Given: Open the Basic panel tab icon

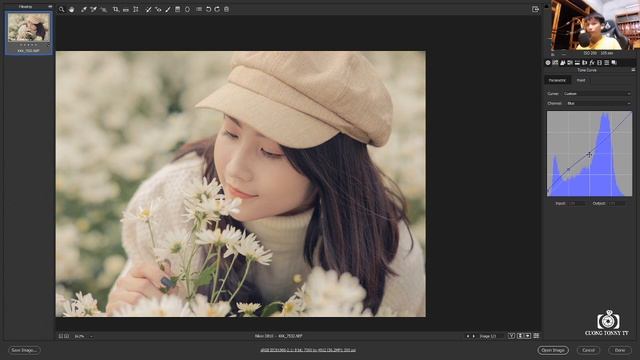Looking at the screenshot, I should pyautogui.click(x=548, y=63).
